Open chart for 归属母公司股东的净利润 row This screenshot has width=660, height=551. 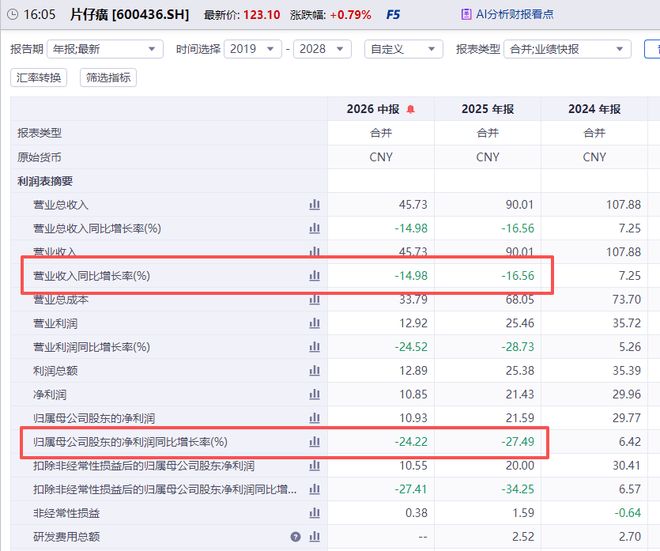[x=314, y=418]
